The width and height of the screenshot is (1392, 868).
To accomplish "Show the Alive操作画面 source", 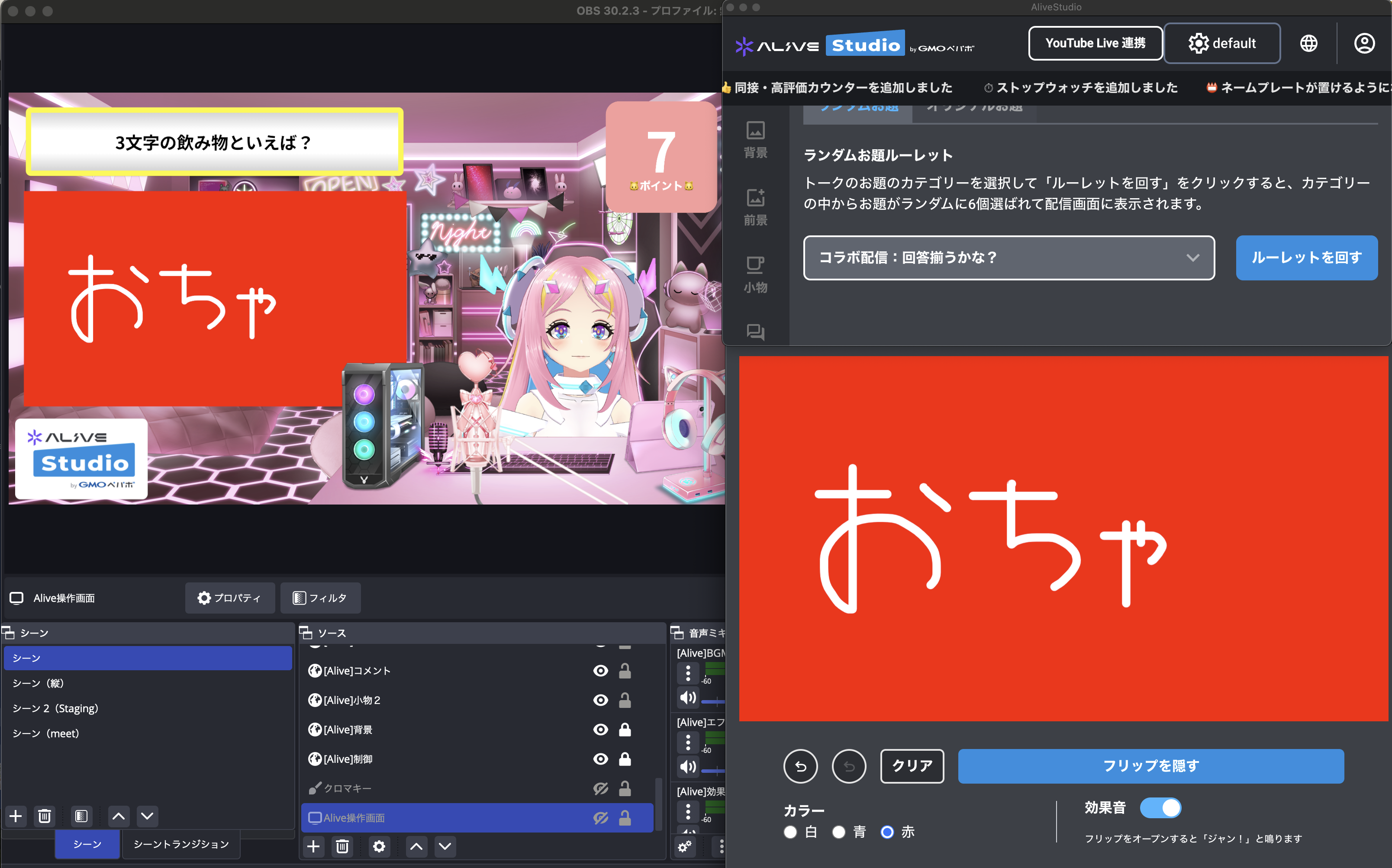I will (x=601, y=817).
